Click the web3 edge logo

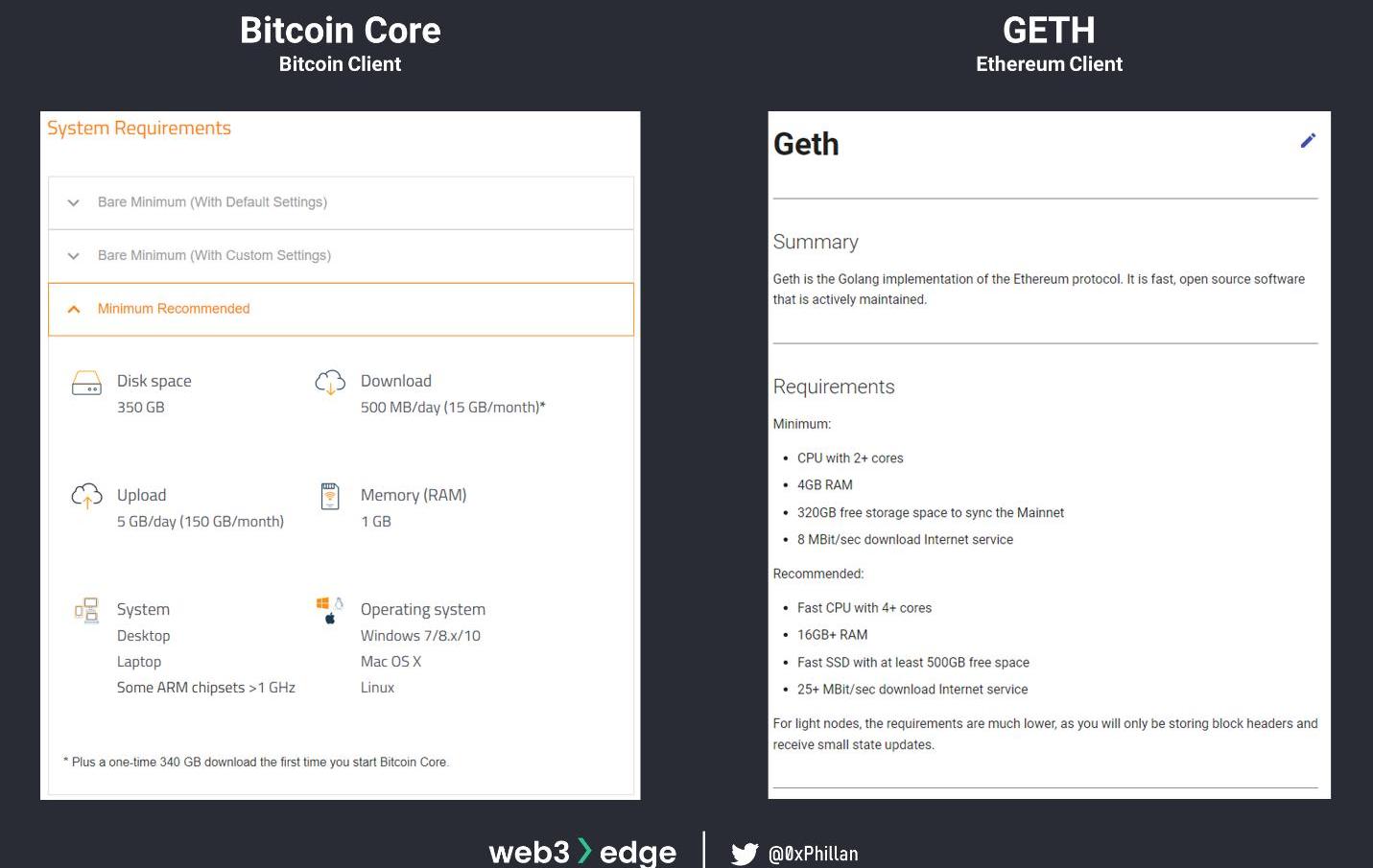[582, 852]
